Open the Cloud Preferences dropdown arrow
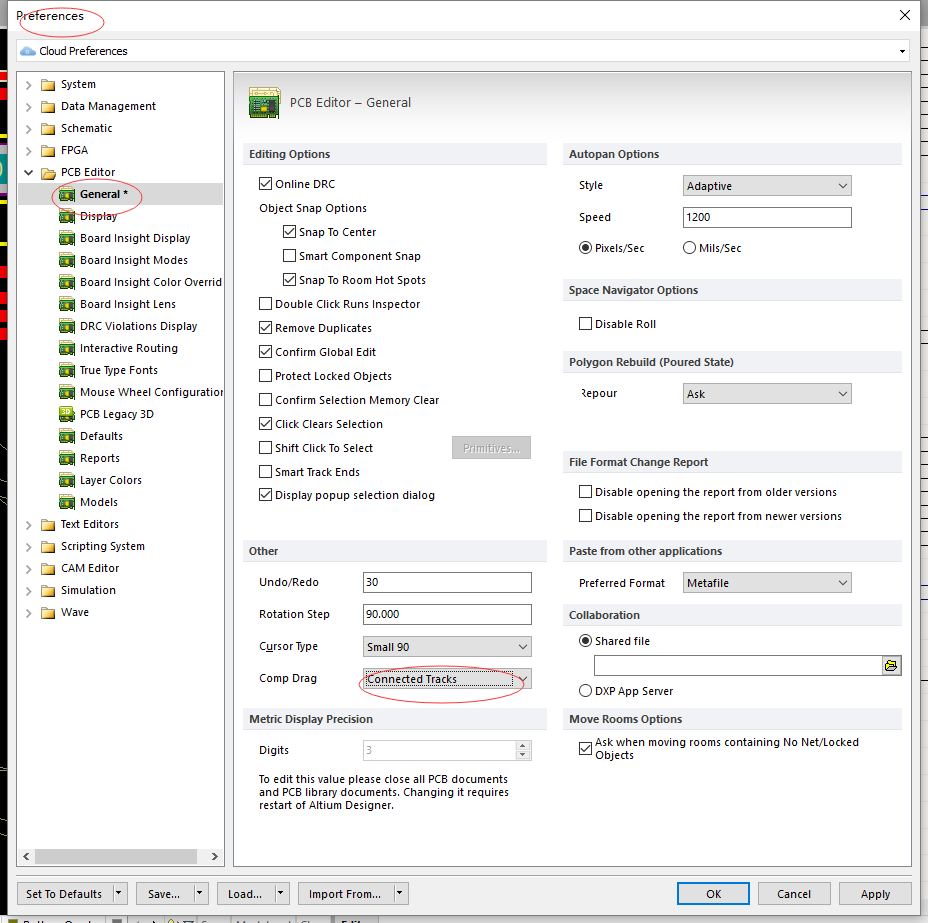This screenshot has width=928, height=923. pyautogui.click(x=902, y=51)
